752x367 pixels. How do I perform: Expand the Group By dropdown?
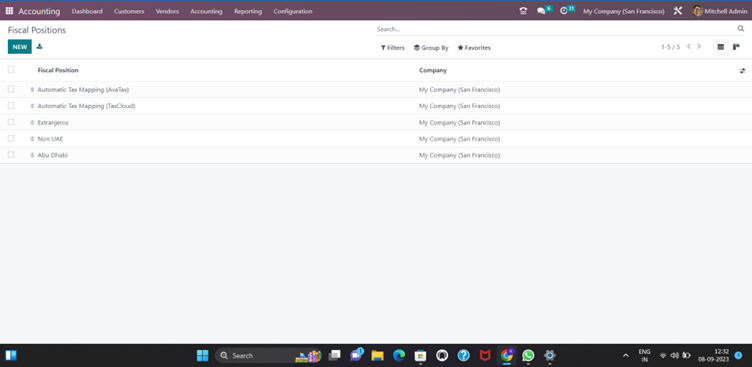click(x=431, y=48)
